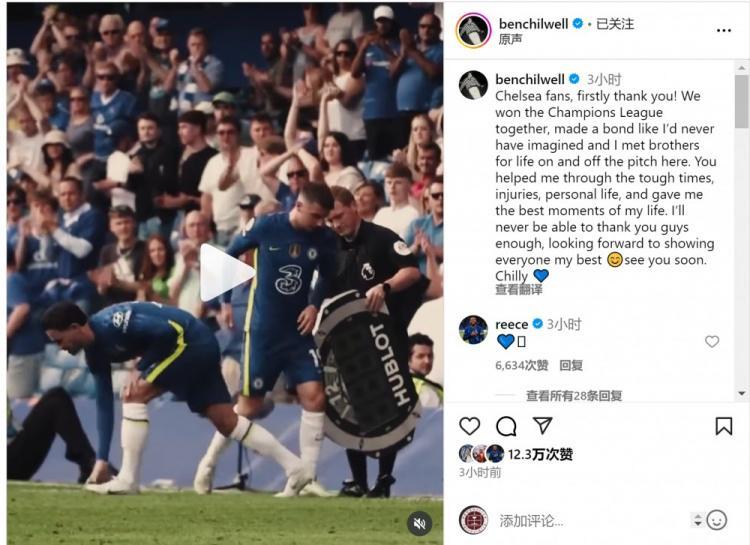Open the three-dot more options menu

coord(724,31)
